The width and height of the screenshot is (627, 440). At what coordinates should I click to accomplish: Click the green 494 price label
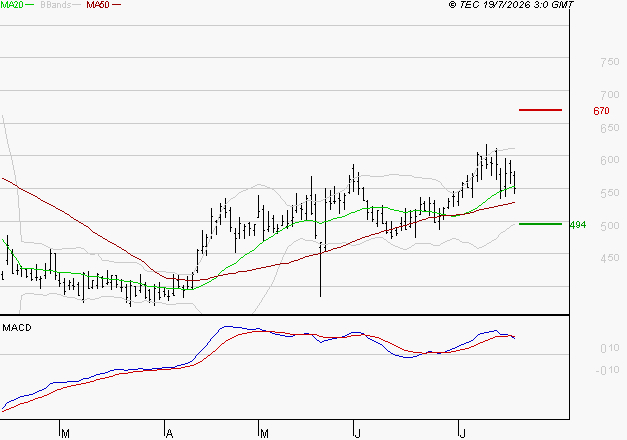[578, 225]
